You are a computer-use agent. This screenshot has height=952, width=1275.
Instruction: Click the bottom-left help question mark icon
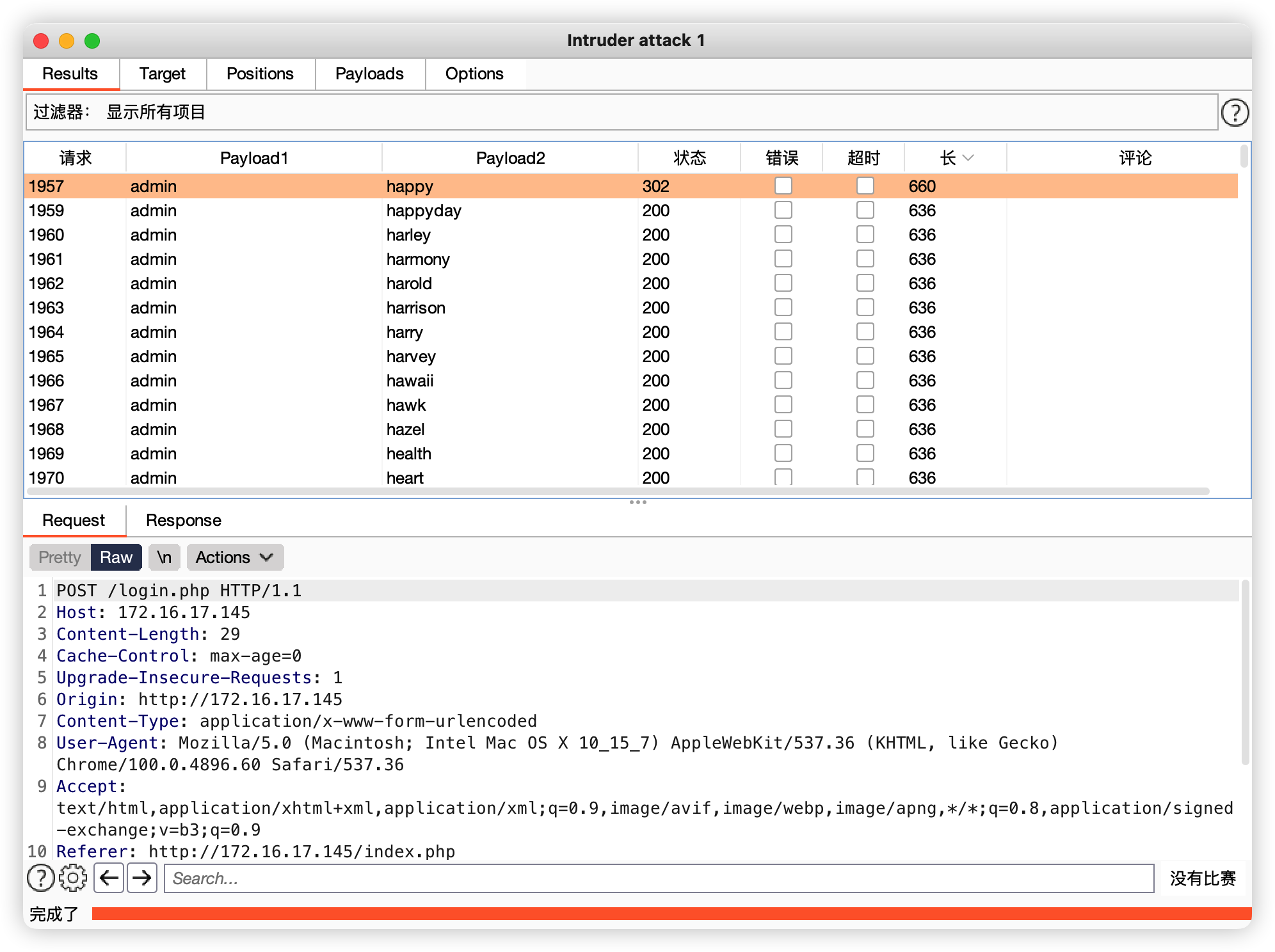[x=41, y=878]
